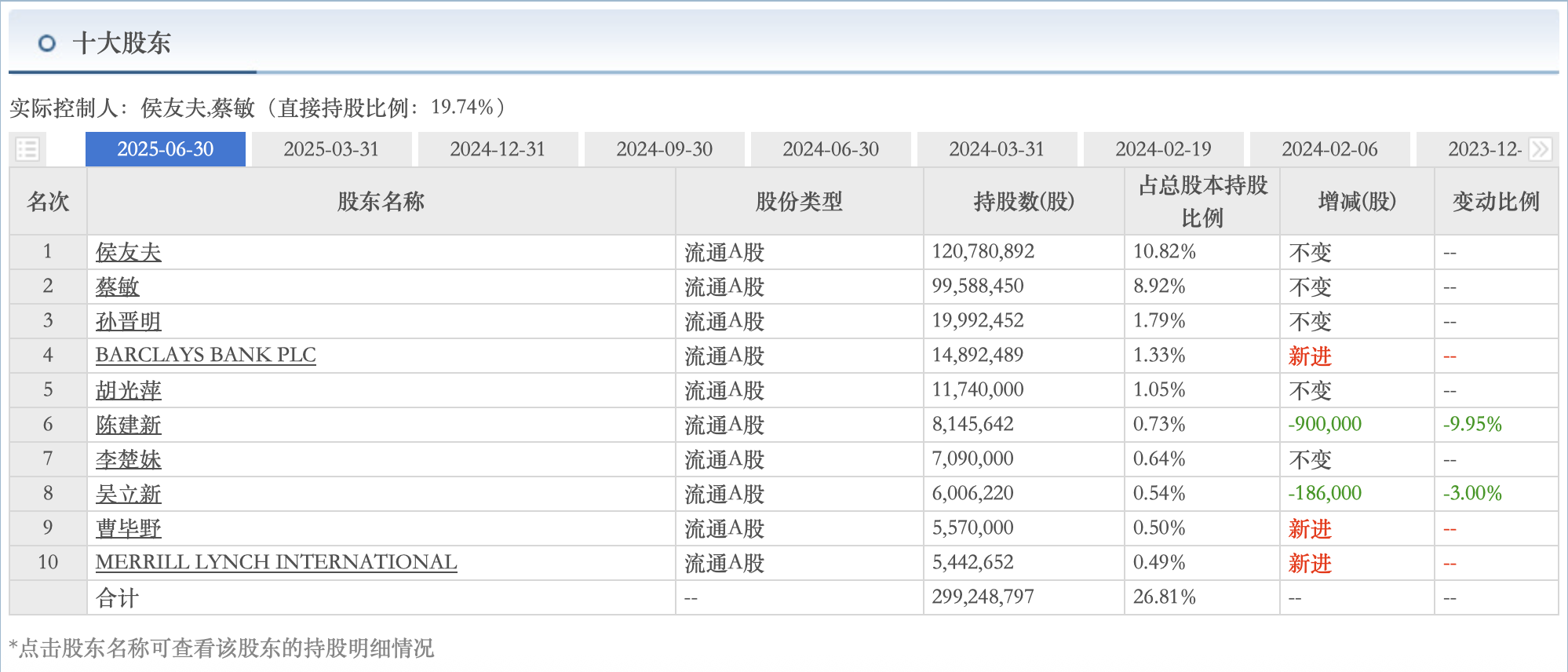Switch to the 2025-03-31 tab
This screenshot has width=1568, height=672.
[x=331, y=149]
